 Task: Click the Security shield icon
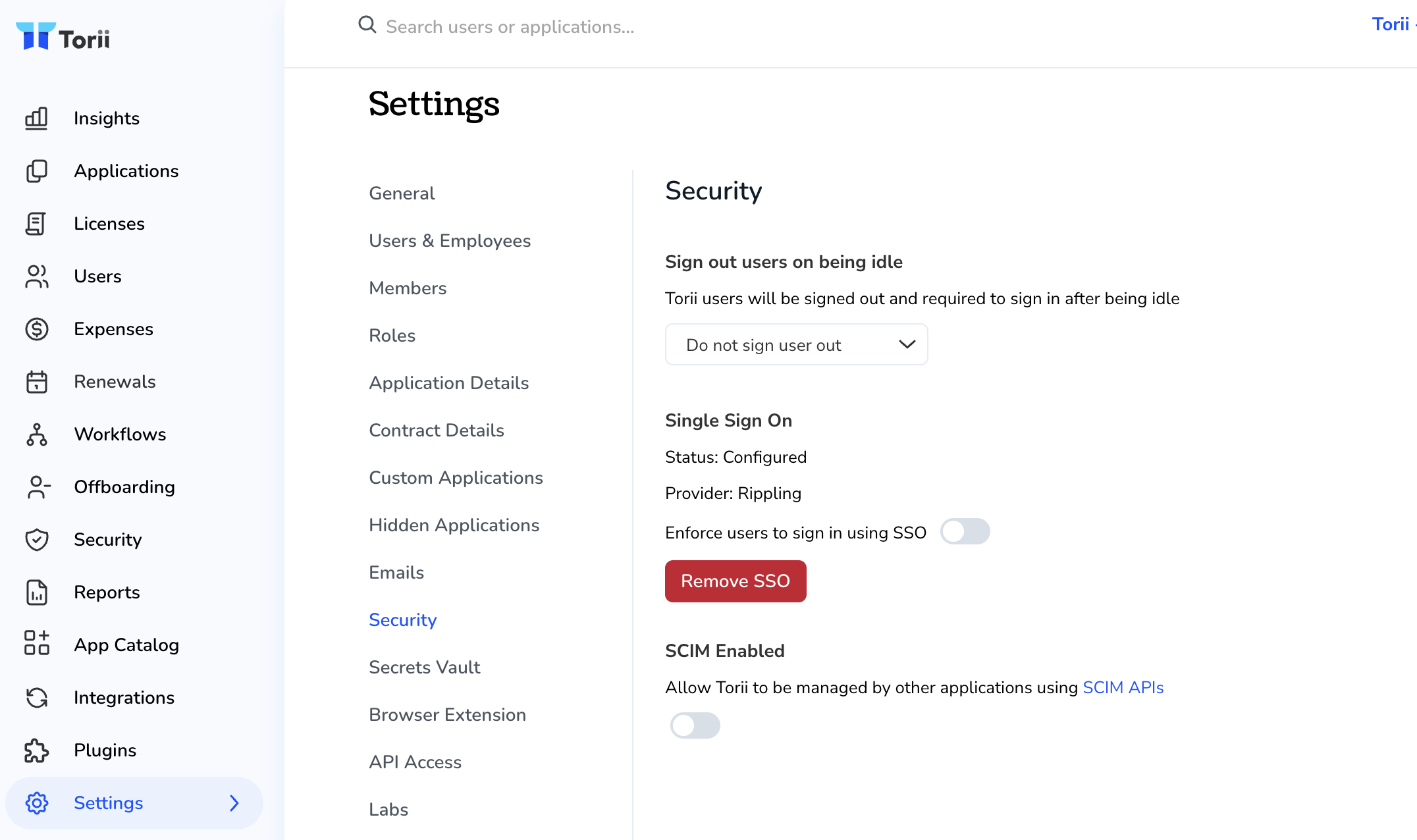[37, 540]
